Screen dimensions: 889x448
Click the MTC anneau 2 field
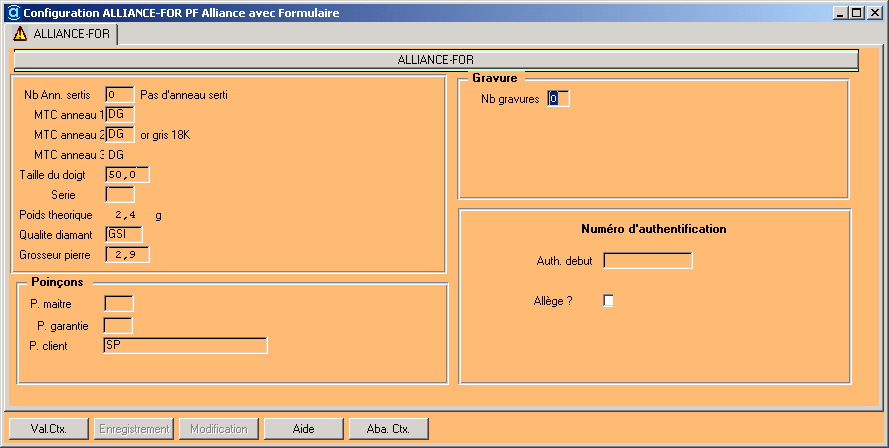point(119,135)
